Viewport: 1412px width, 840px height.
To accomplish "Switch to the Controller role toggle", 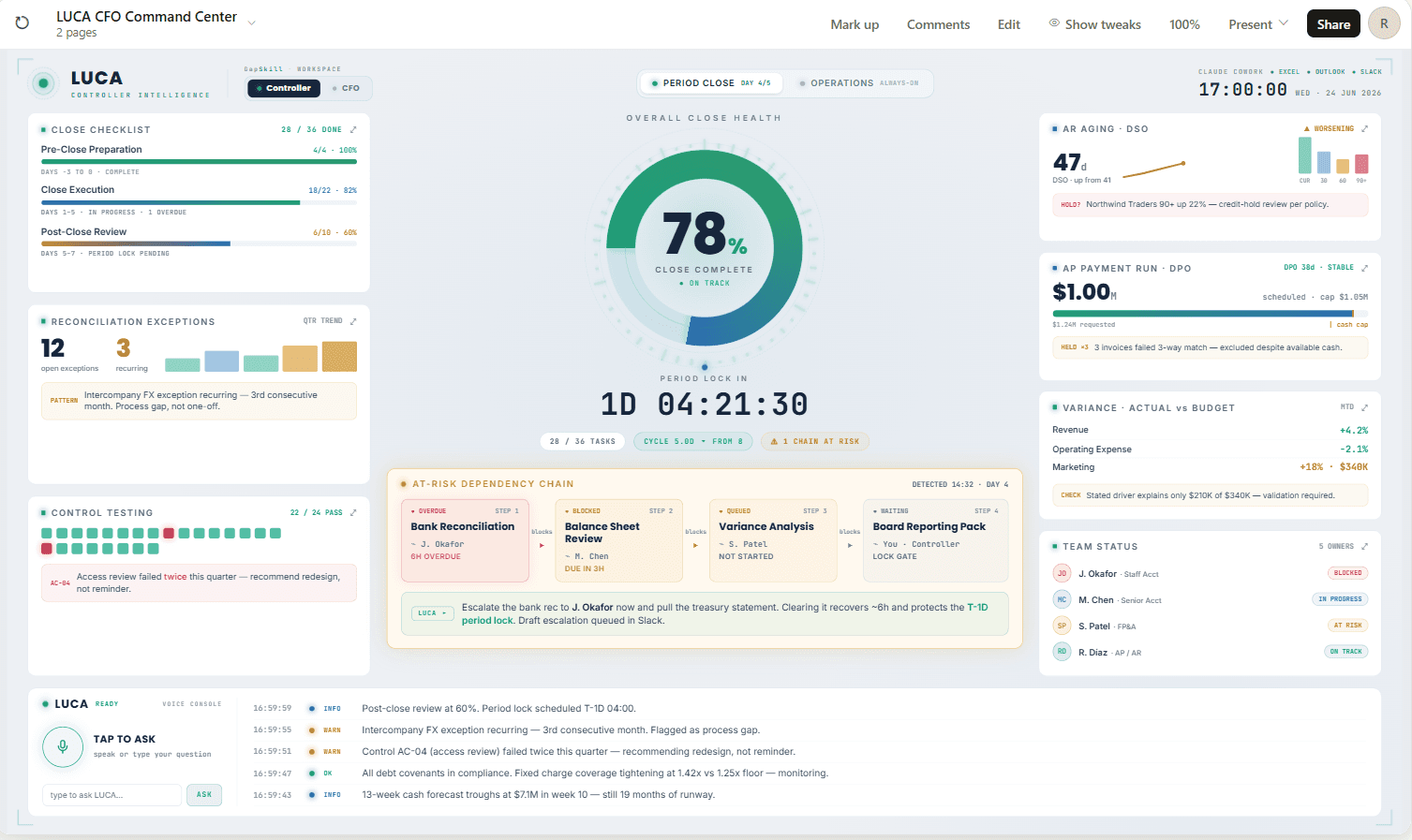I will (x=284, y=88).
